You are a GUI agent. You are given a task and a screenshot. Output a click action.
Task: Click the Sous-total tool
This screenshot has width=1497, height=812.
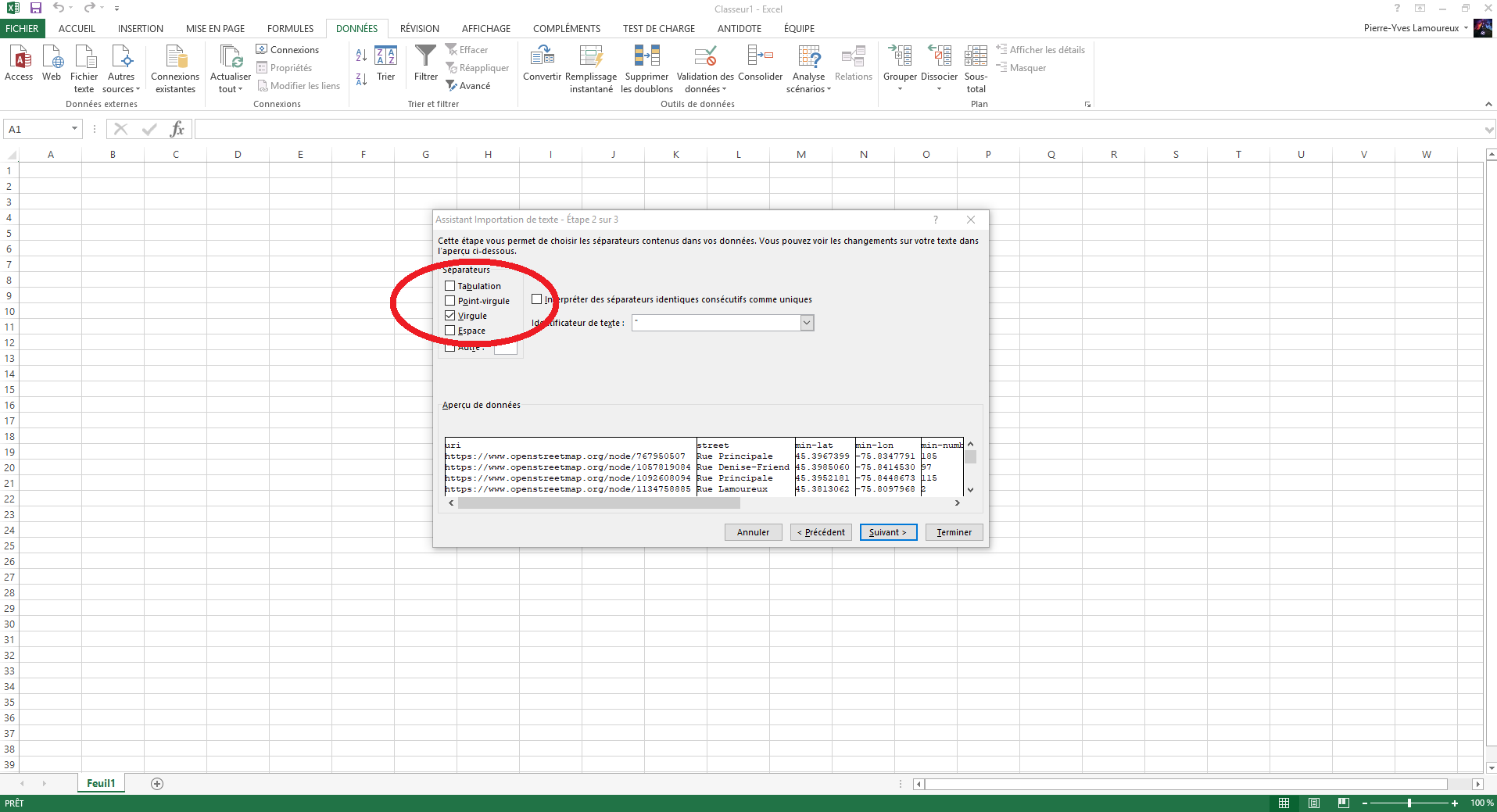click(x=976, y=69)
